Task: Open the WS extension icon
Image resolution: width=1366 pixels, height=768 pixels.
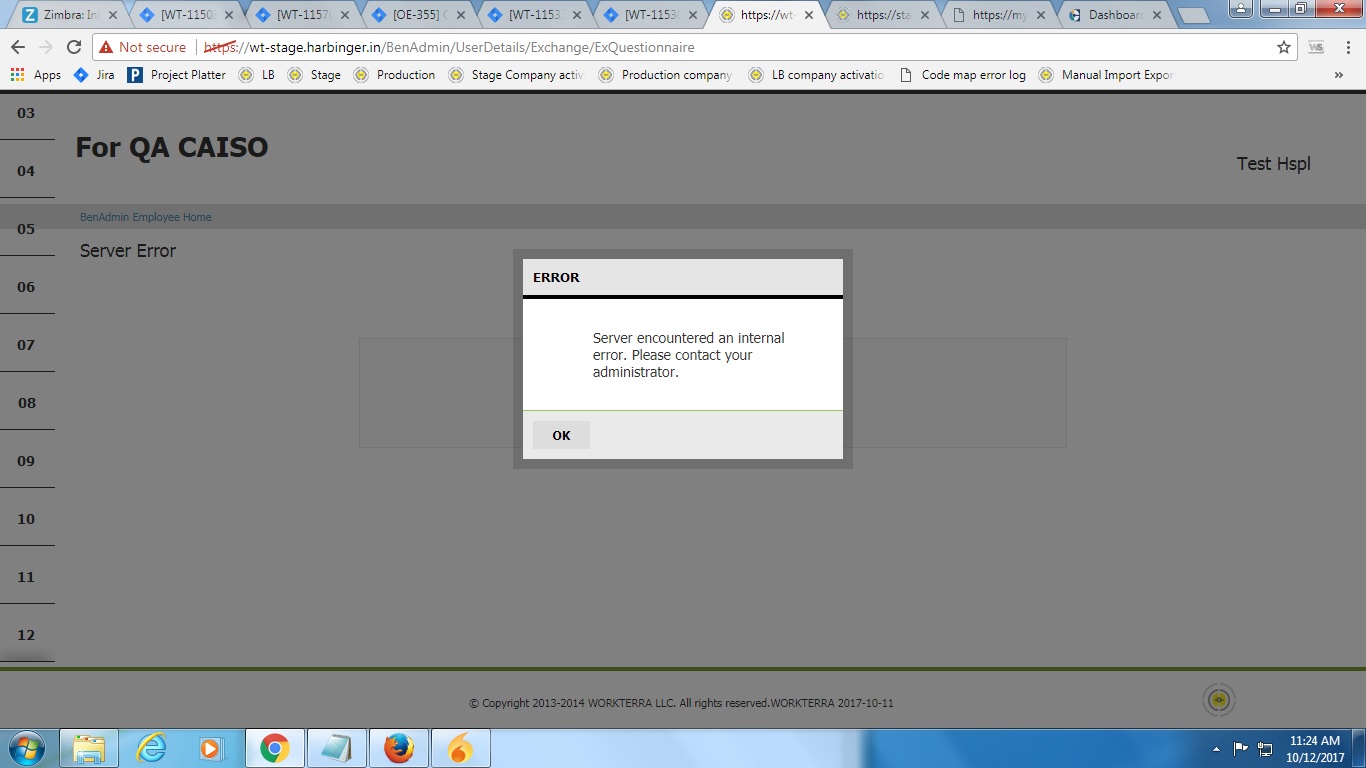Action: 1316,47
